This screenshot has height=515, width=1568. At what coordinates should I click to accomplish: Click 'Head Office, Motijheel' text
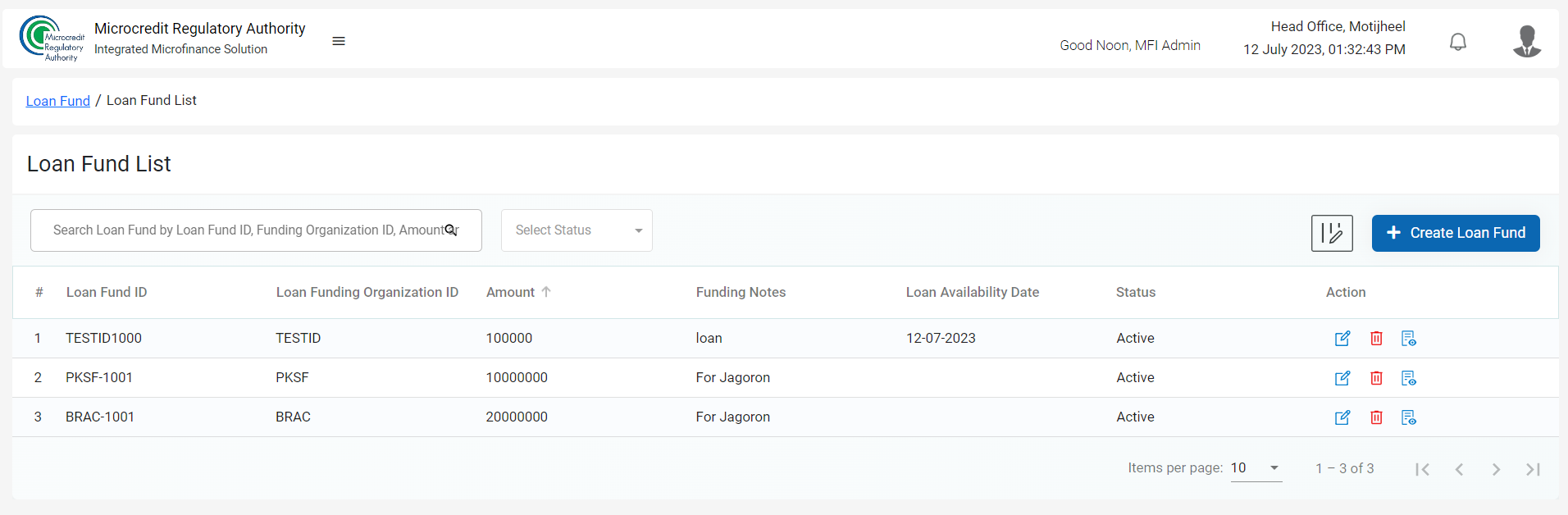click(x=1338, y=26)
